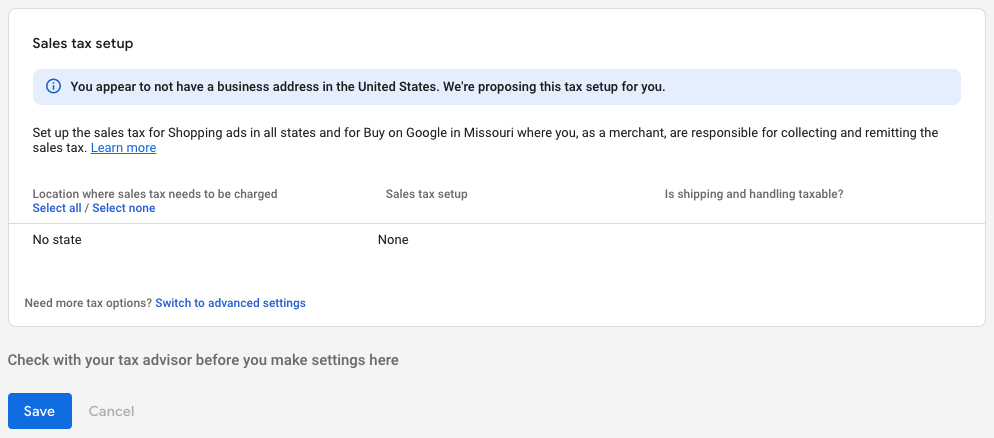Click the info icon in the blue banner

tap(54, 87)
